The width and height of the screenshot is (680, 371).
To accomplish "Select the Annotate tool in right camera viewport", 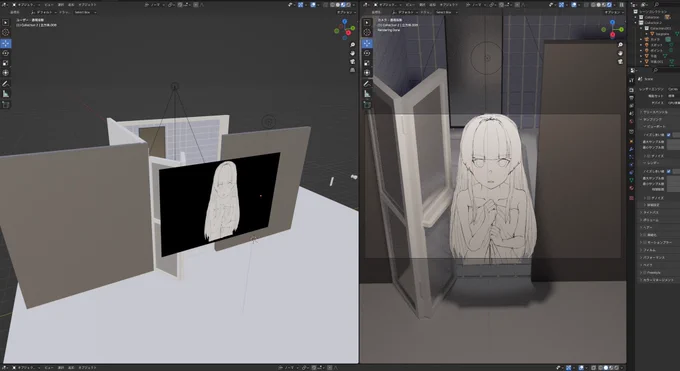I will [367, 84].
